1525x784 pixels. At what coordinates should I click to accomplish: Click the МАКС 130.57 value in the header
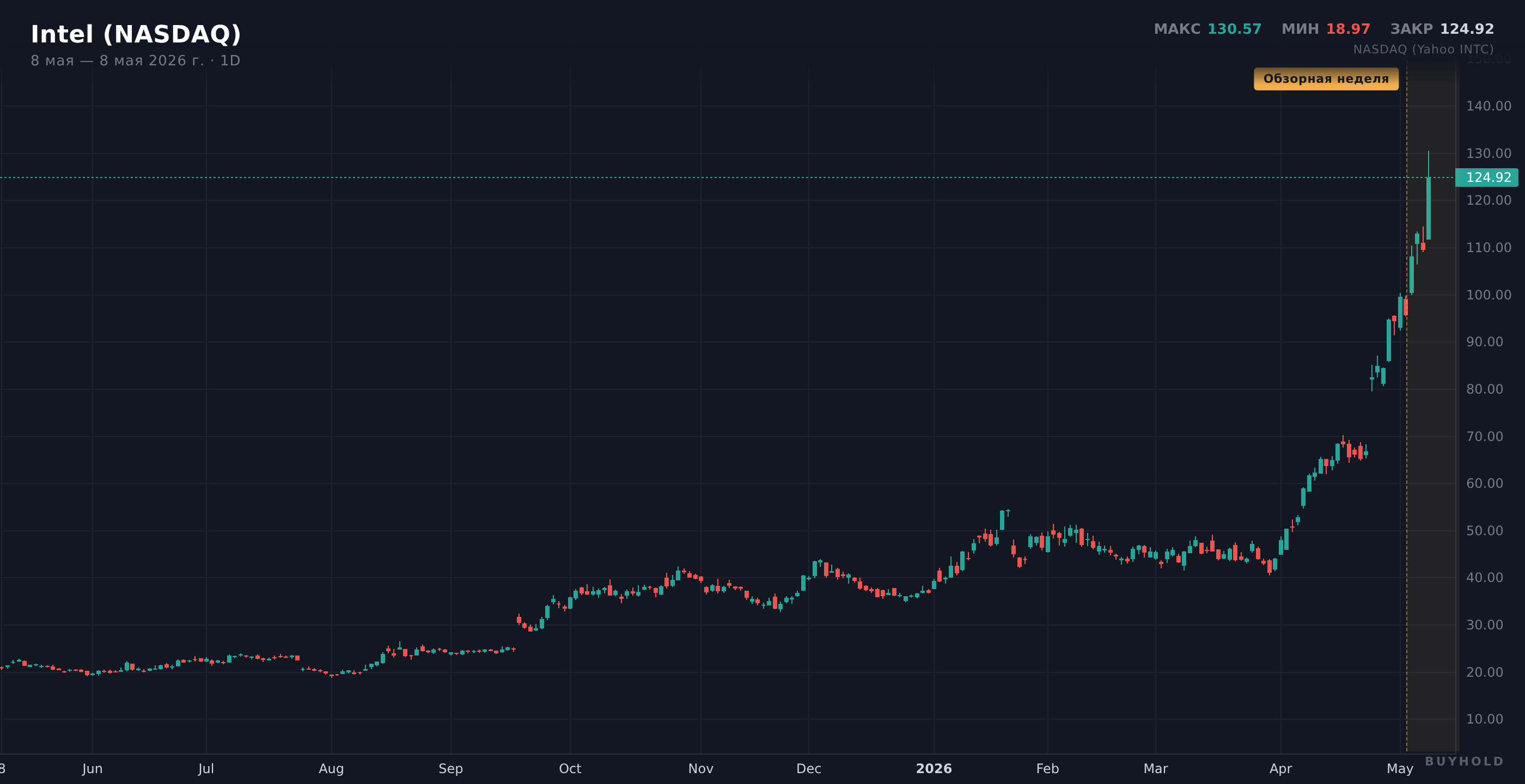pos(1207,29)
